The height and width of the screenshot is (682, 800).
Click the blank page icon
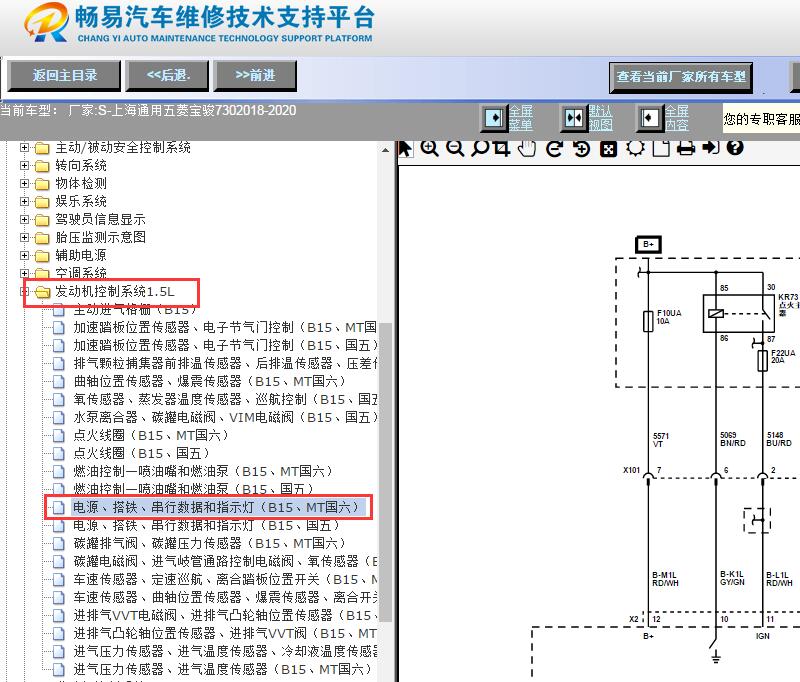(661, 148)
